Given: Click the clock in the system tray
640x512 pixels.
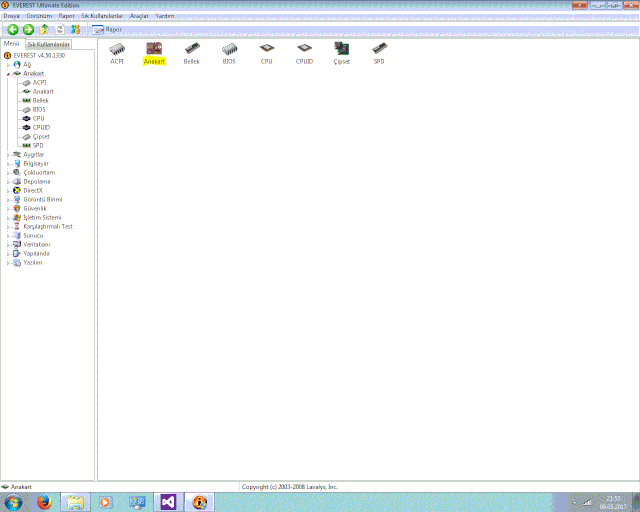Looking at the screenshot, I should pos(613,502).
